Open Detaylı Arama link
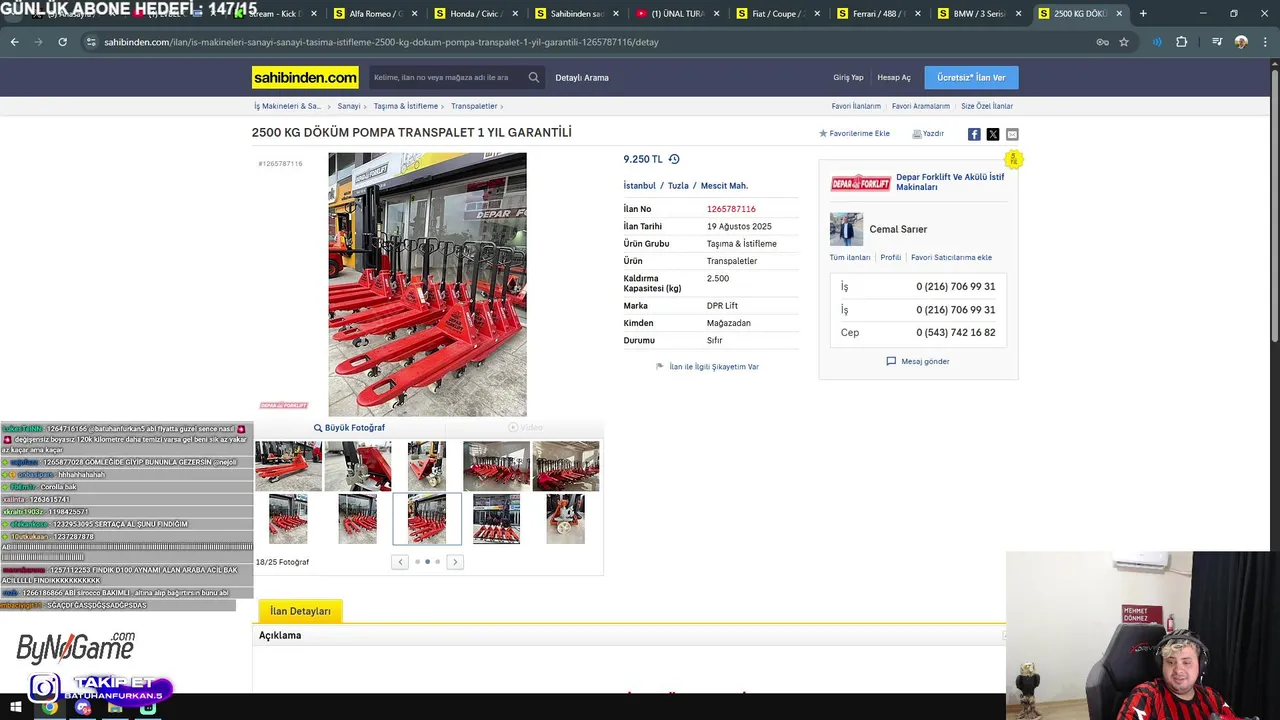 (x=582, y=77)
